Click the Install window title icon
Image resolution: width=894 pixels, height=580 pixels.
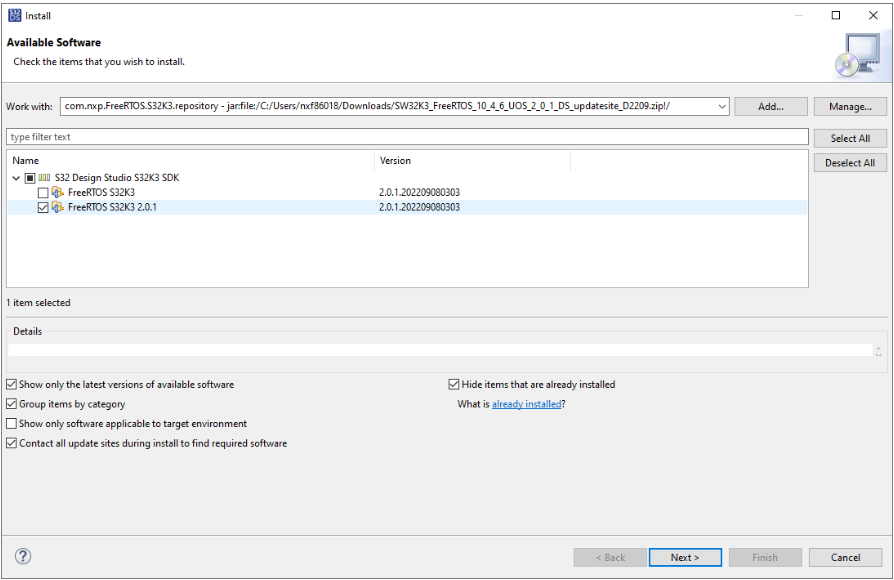(14, 15)
